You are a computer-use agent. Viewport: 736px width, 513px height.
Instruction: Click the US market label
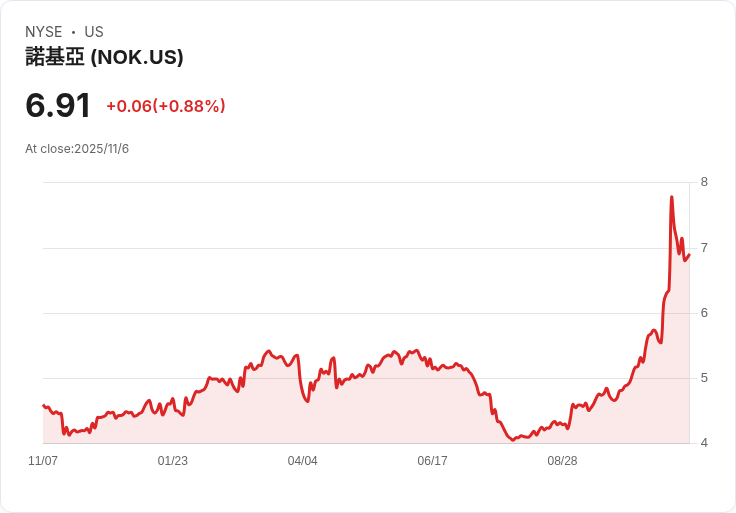(94, 32)
